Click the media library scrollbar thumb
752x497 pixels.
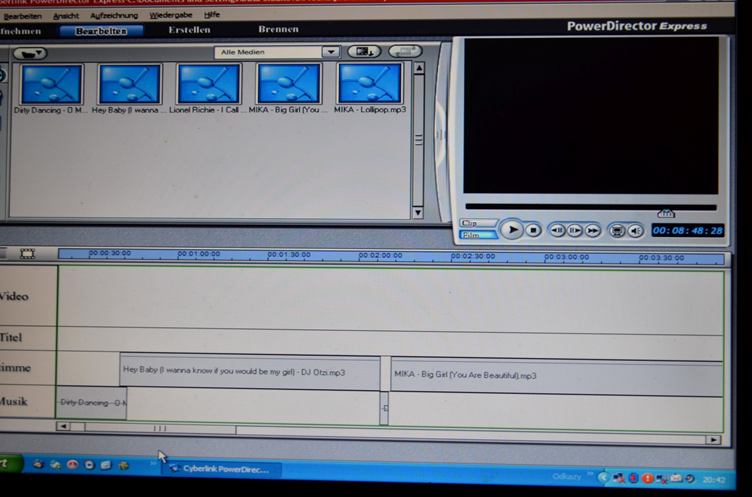(418, 140)
